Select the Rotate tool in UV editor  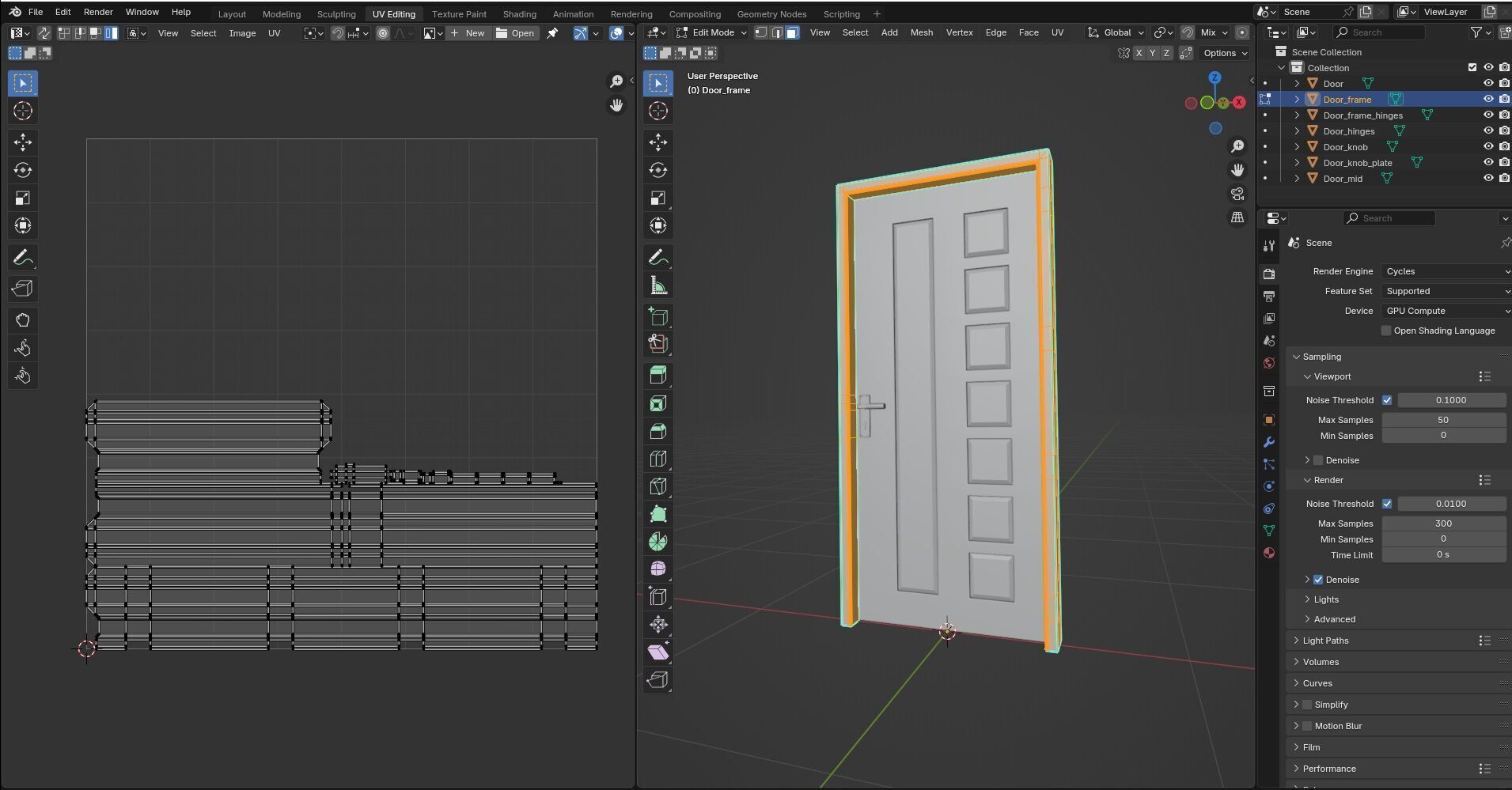coord(23,170)
